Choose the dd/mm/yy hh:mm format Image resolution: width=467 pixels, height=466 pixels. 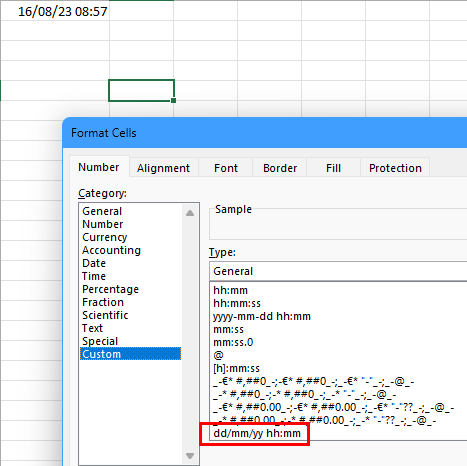(339, 433)
